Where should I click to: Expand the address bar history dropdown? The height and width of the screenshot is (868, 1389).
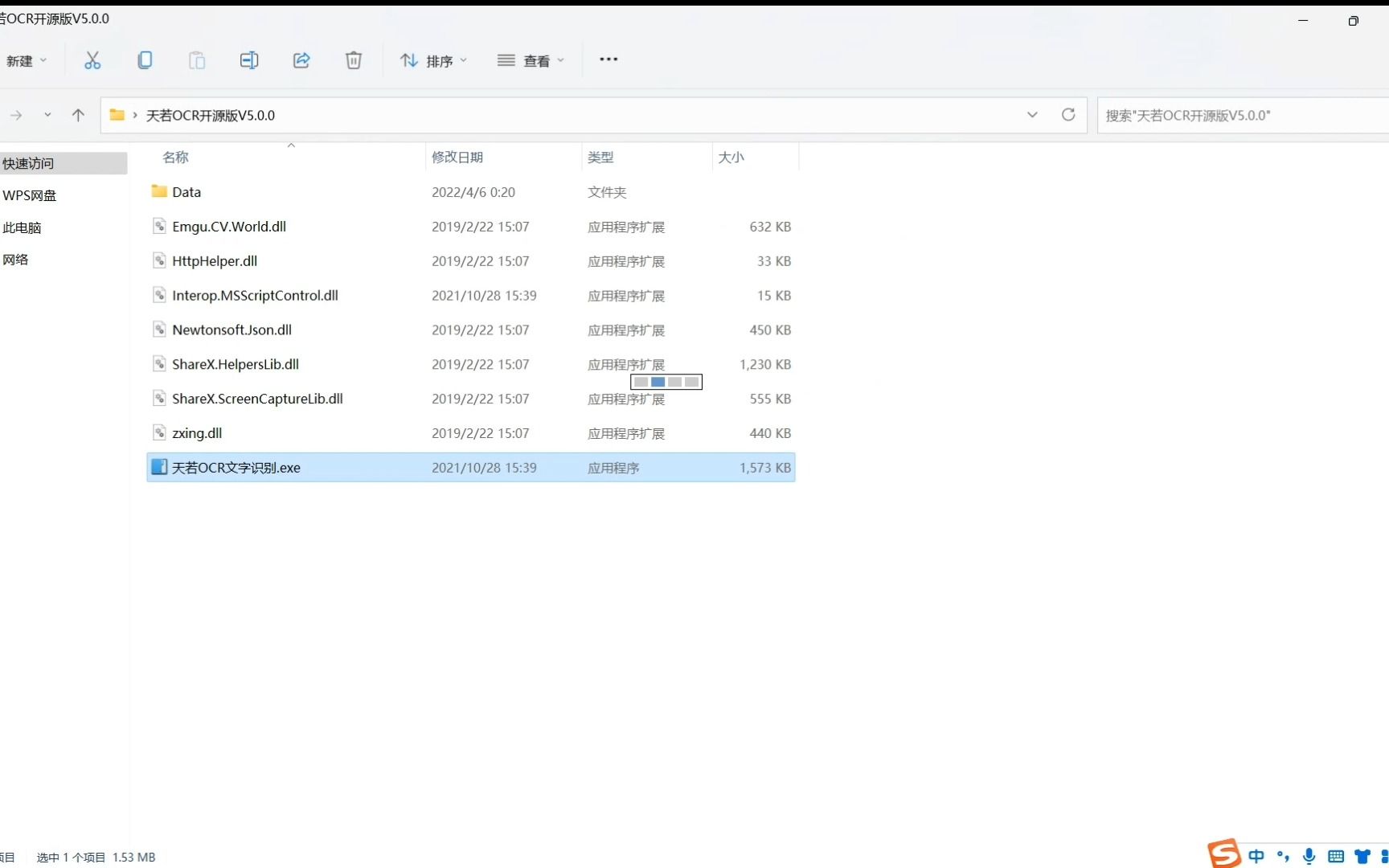[1032, 115]
